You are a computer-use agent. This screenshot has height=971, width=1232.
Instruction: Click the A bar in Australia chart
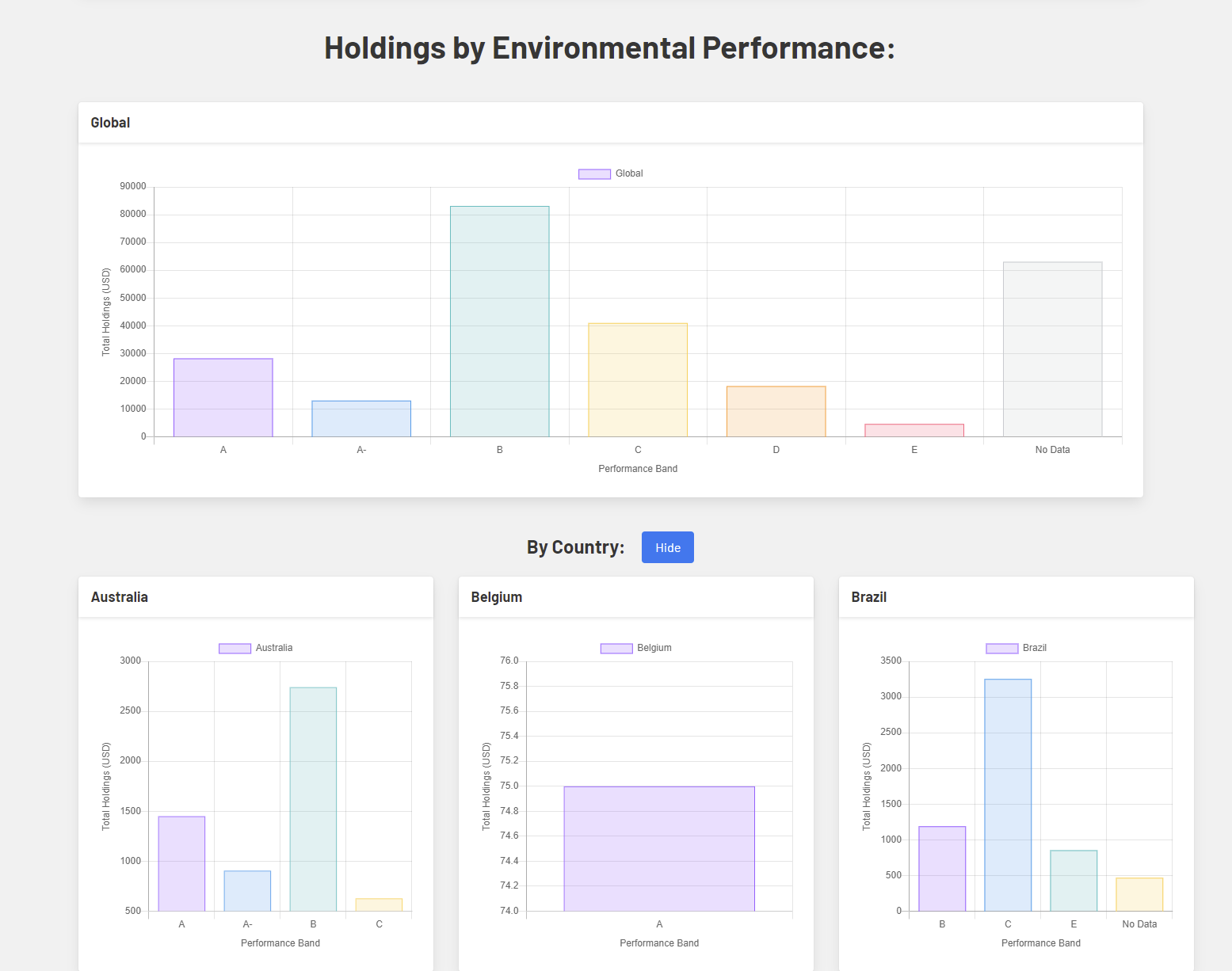[x=181, y=864]
